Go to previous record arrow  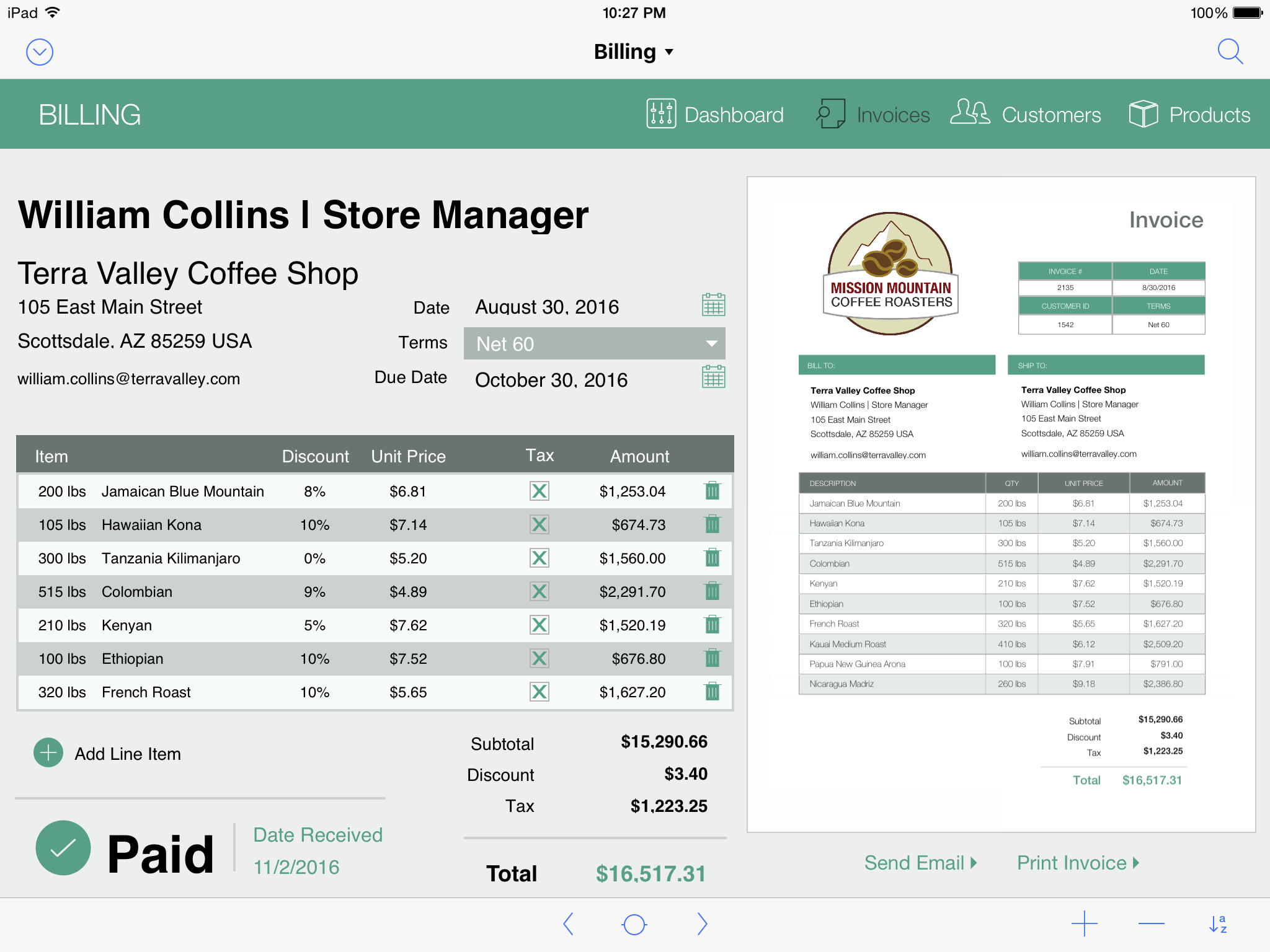click(x=568, y=923)
